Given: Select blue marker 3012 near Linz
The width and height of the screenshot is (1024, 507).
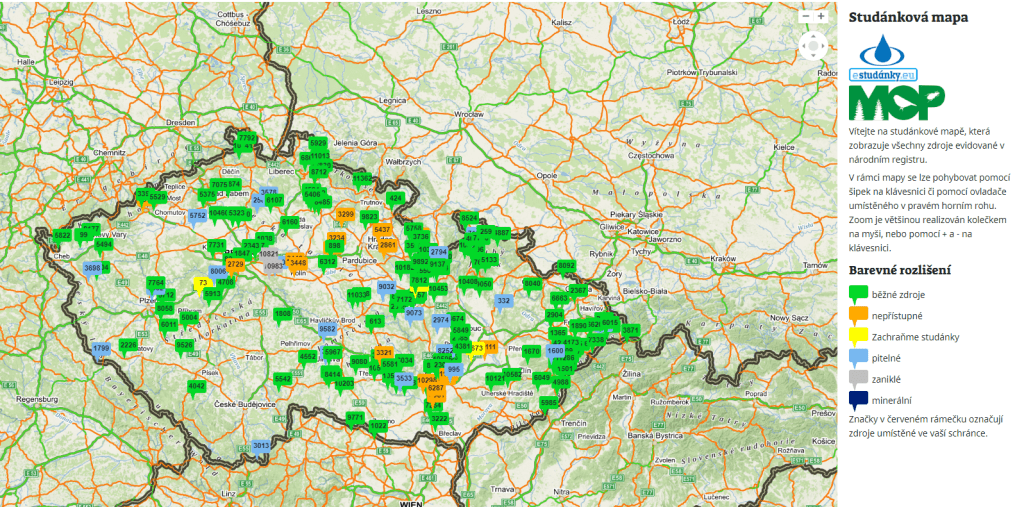Looking at the screenshot, I should [261, 446].
